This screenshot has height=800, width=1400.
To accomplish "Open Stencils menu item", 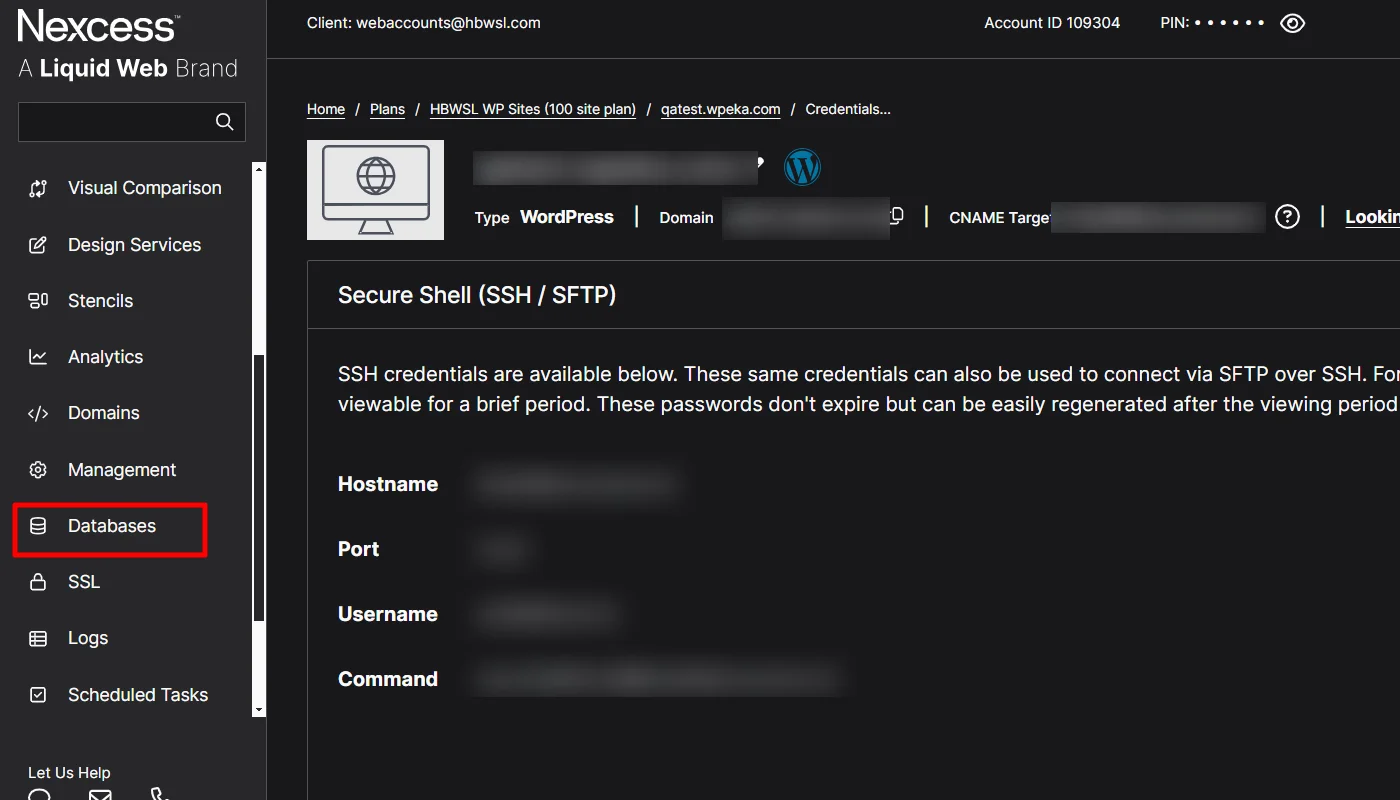I will point(100,301).
